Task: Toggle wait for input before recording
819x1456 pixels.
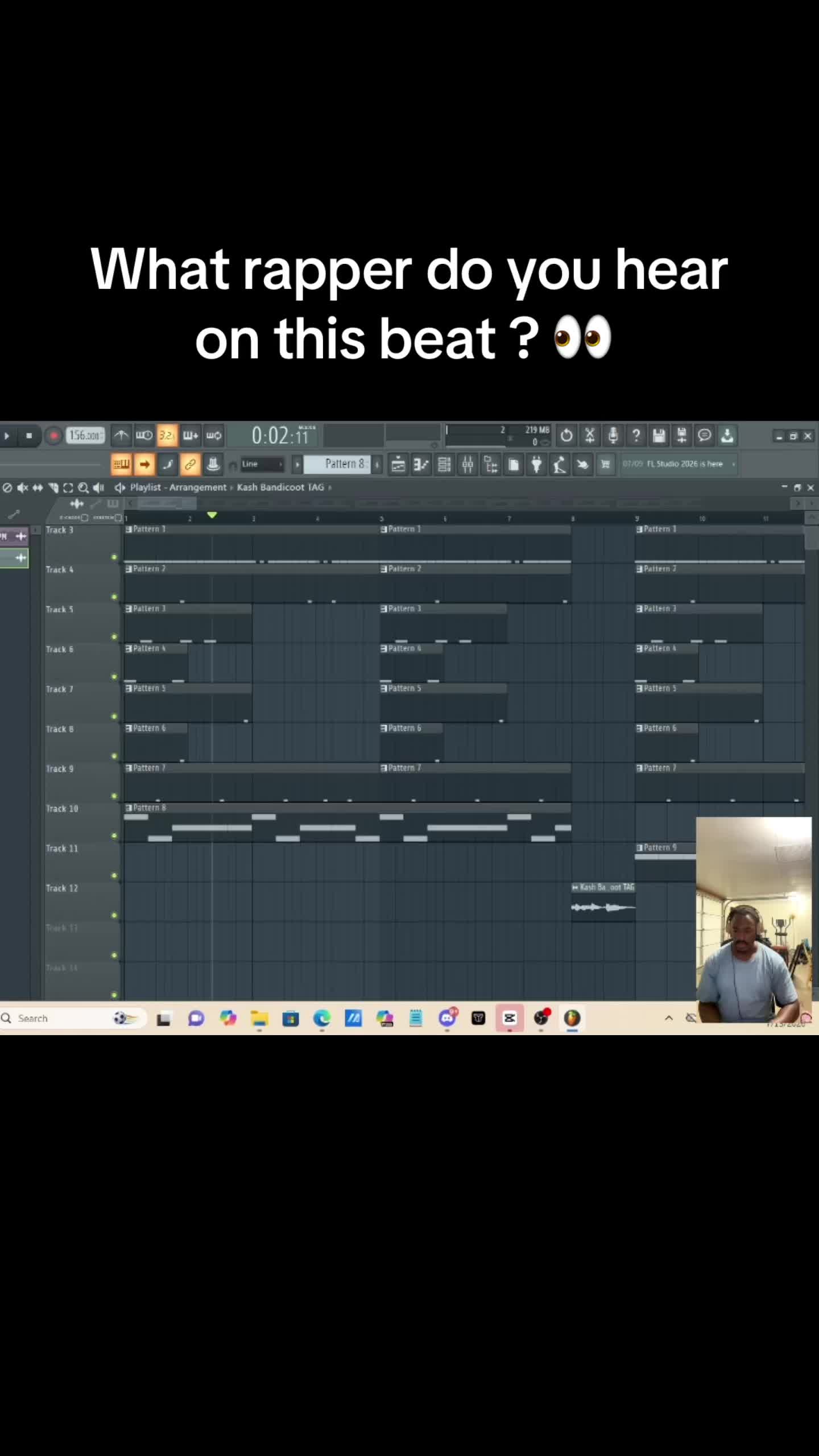Action: click(144, 436)
